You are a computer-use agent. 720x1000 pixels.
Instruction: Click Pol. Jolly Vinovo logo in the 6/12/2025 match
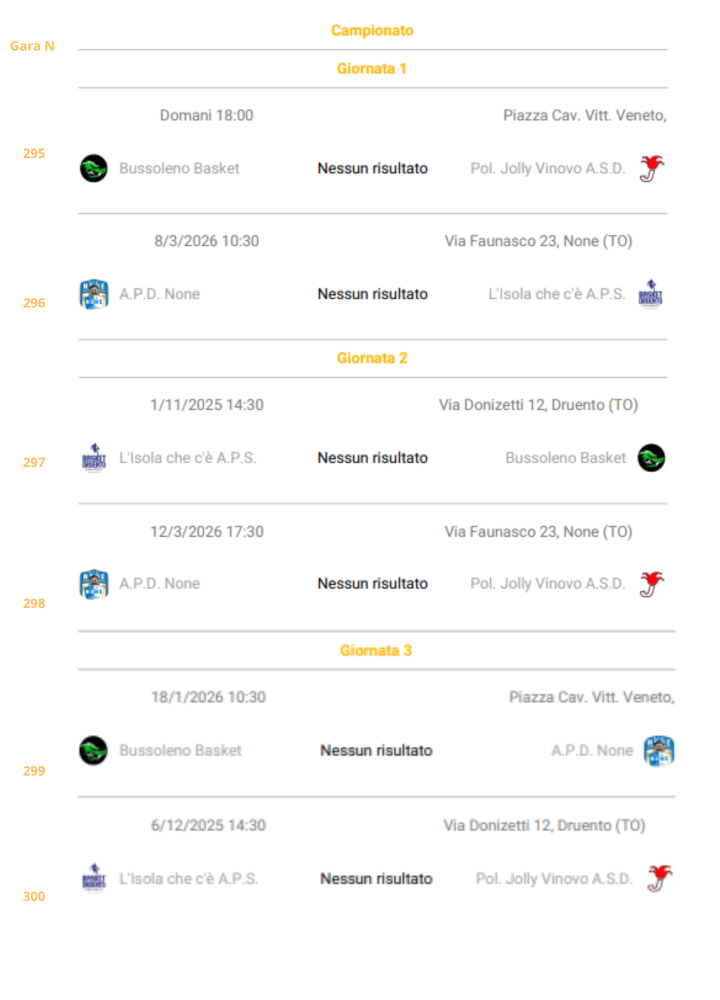[659, 878]
